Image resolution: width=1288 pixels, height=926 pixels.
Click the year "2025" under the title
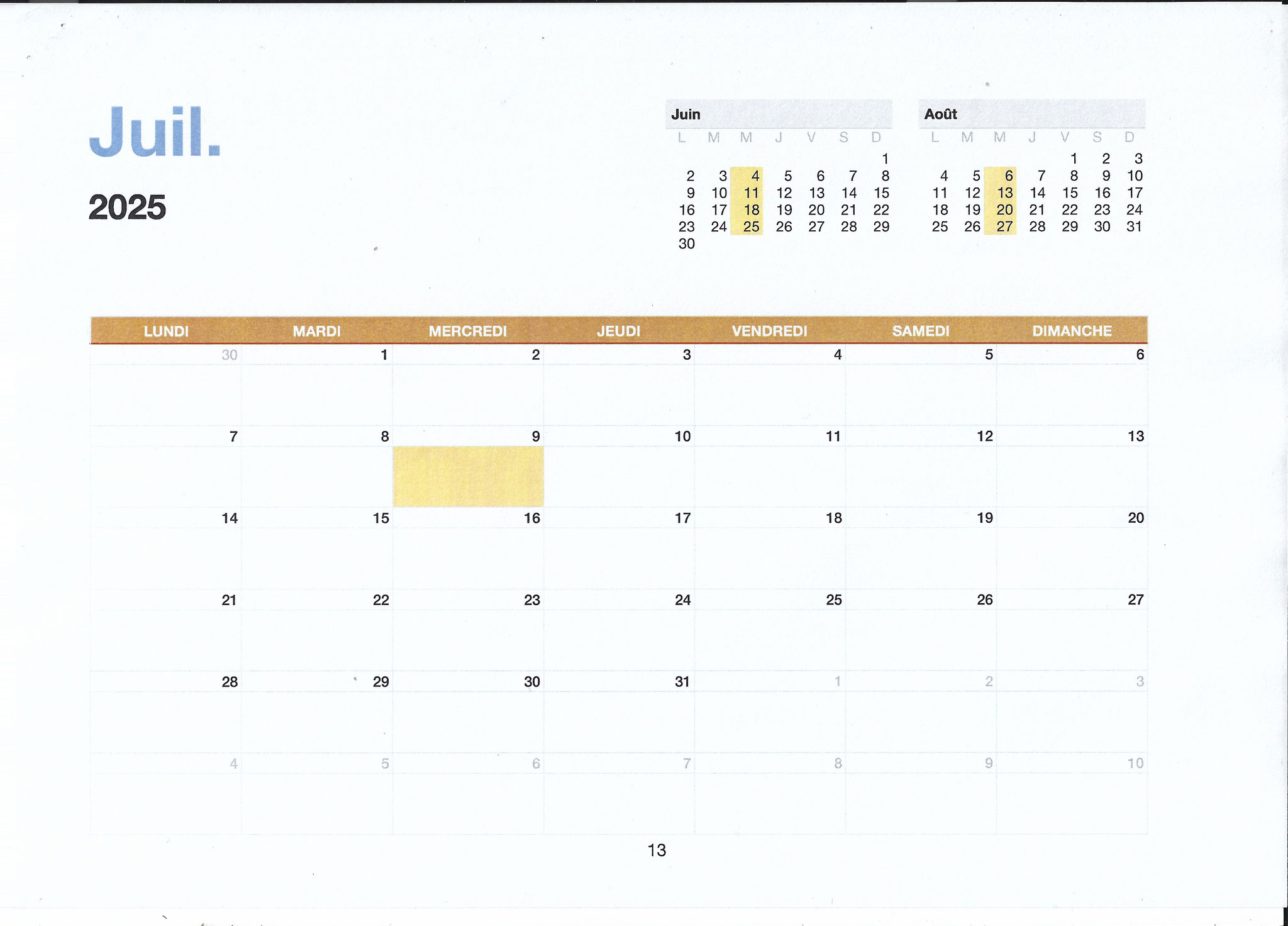[127, 208]
